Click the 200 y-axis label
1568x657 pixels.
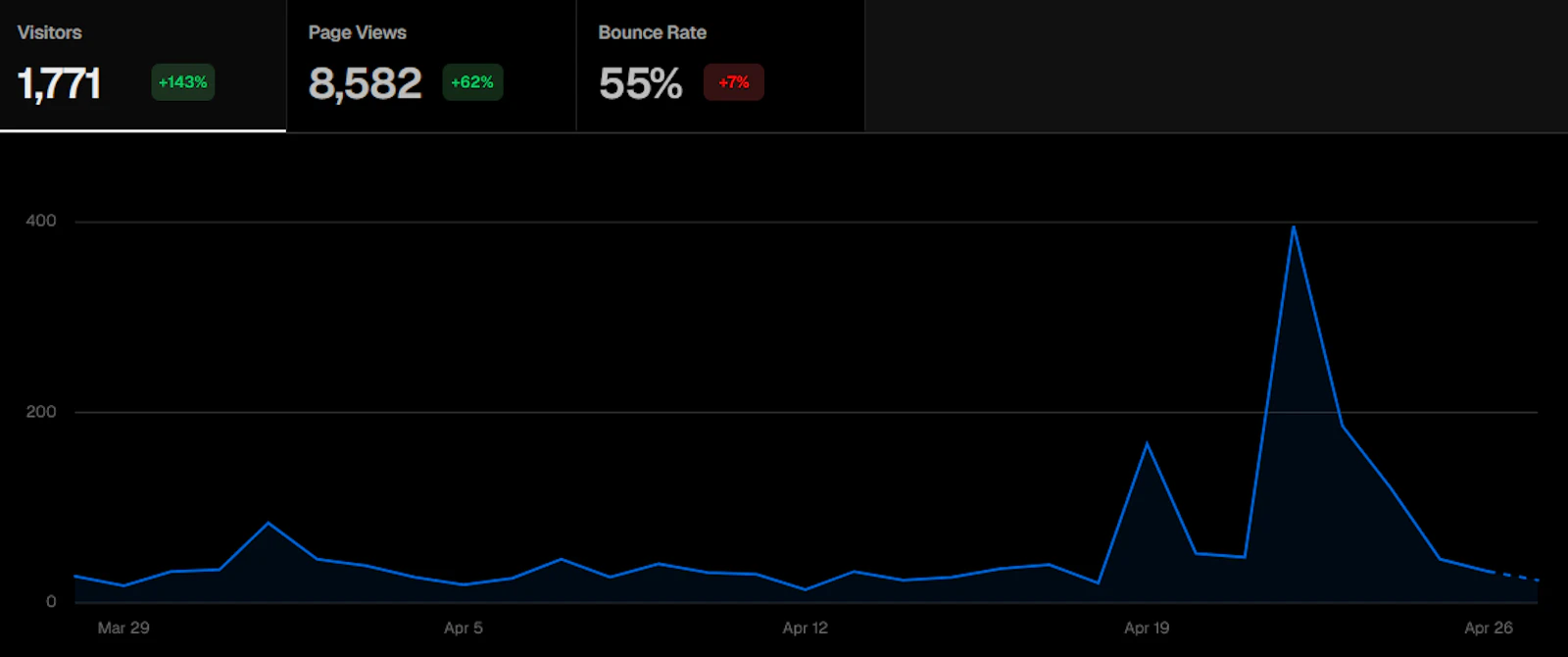pyautogui.click(x=41, y=412)
